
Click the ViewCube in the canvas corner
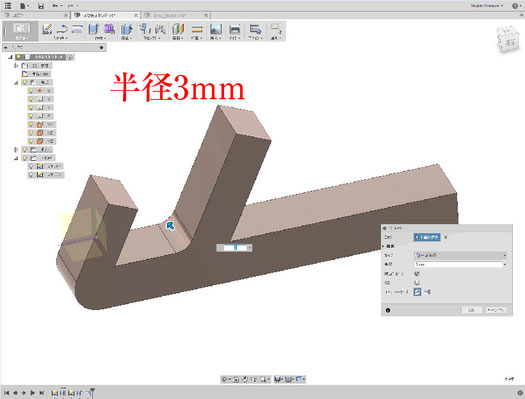[509, 39]
